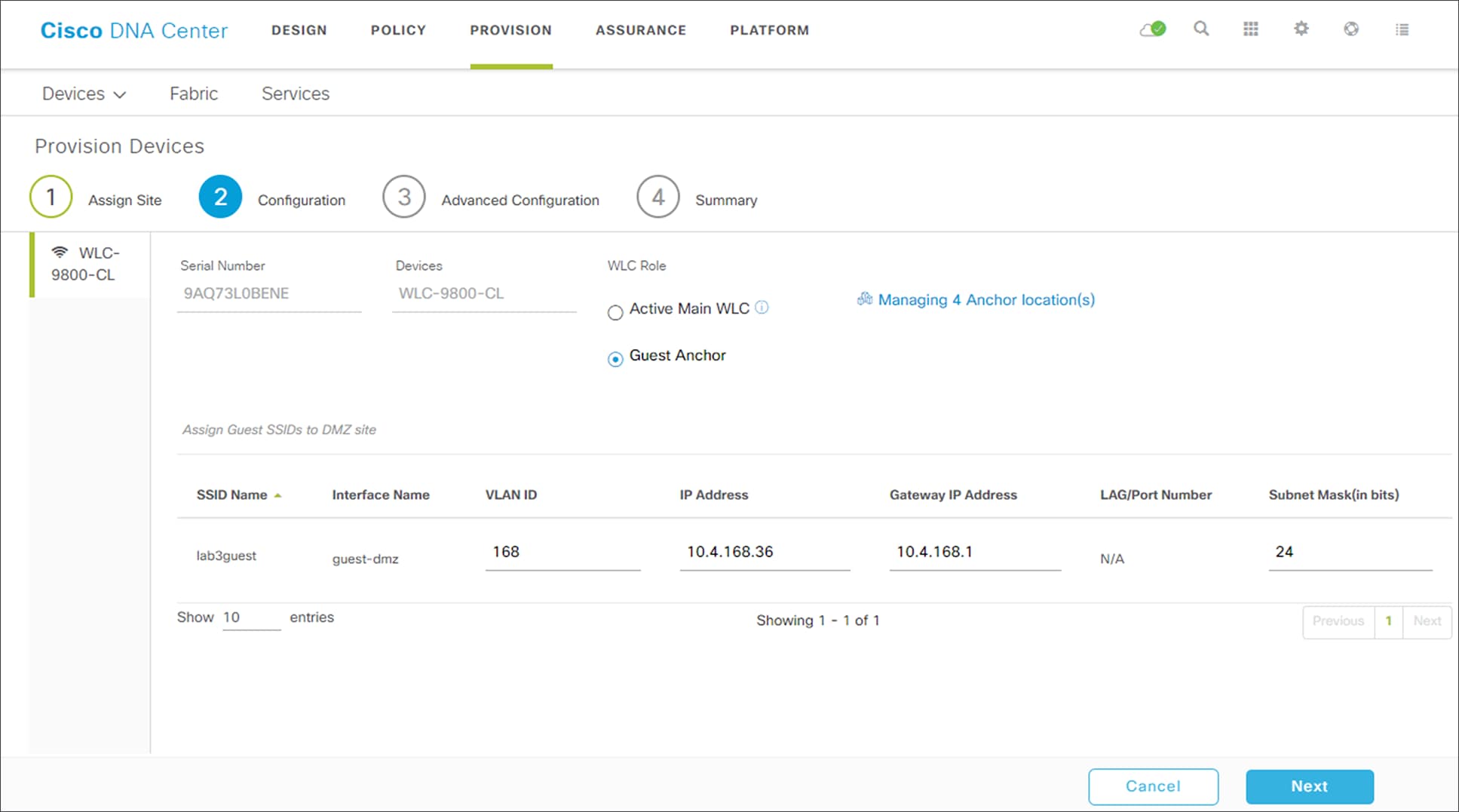The width and height of the screenshot is (1459, 812).
Task: Open the DESIGN menu
Action: 299,30
